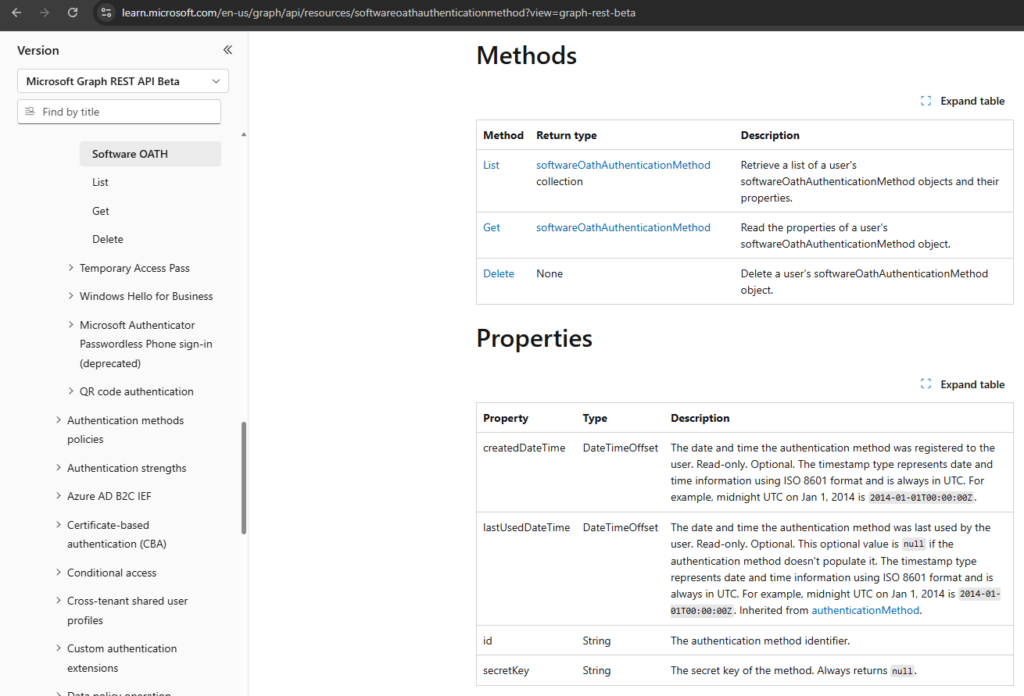The height and width of the screenshot is (696, 1024).
Task: Reload the page with refresh icon
Action: coord(72,12)
